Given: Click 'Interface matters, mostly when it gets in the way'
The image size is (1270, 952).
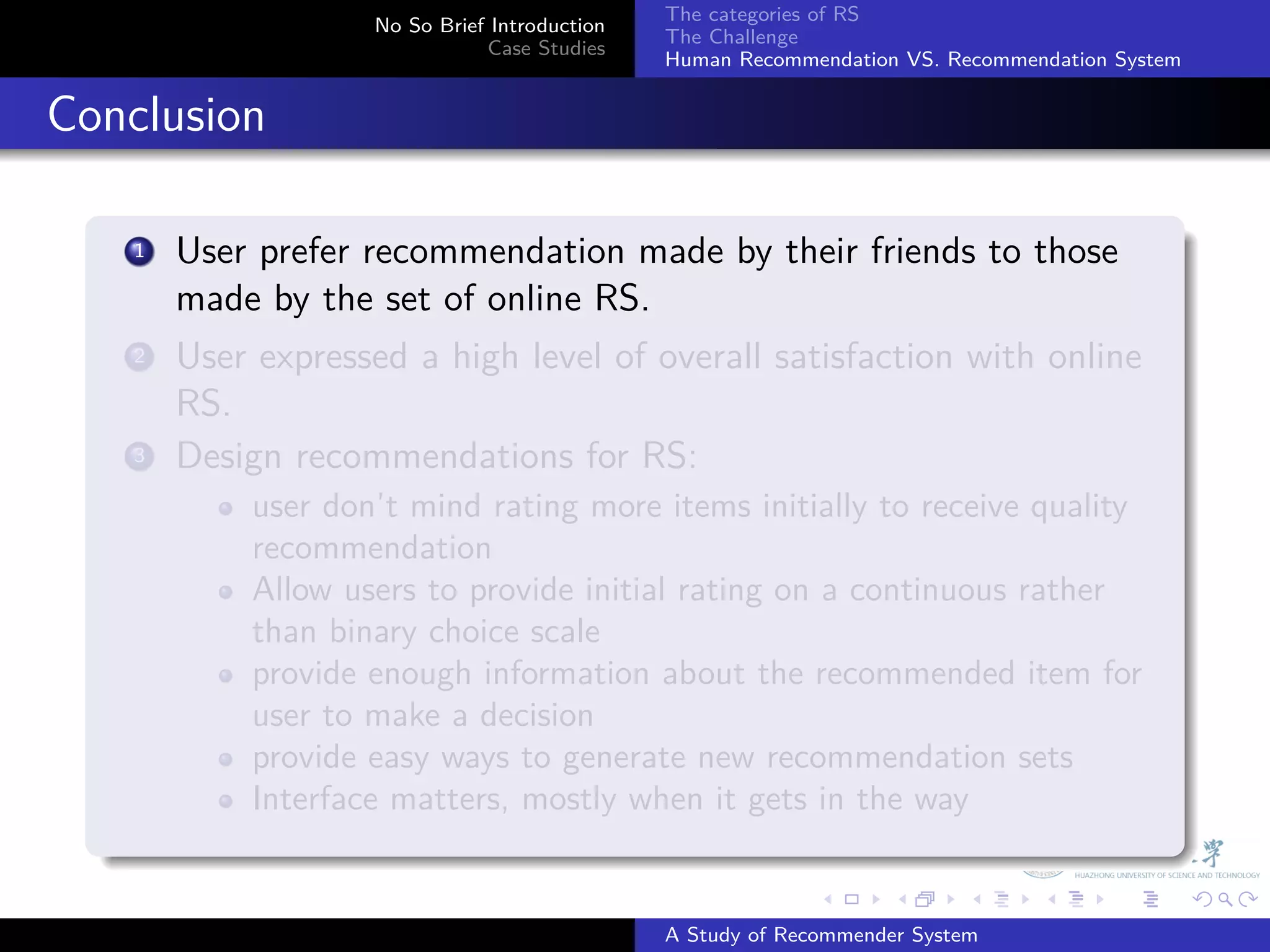Looking at the screenshot, I should click(610, 800).
